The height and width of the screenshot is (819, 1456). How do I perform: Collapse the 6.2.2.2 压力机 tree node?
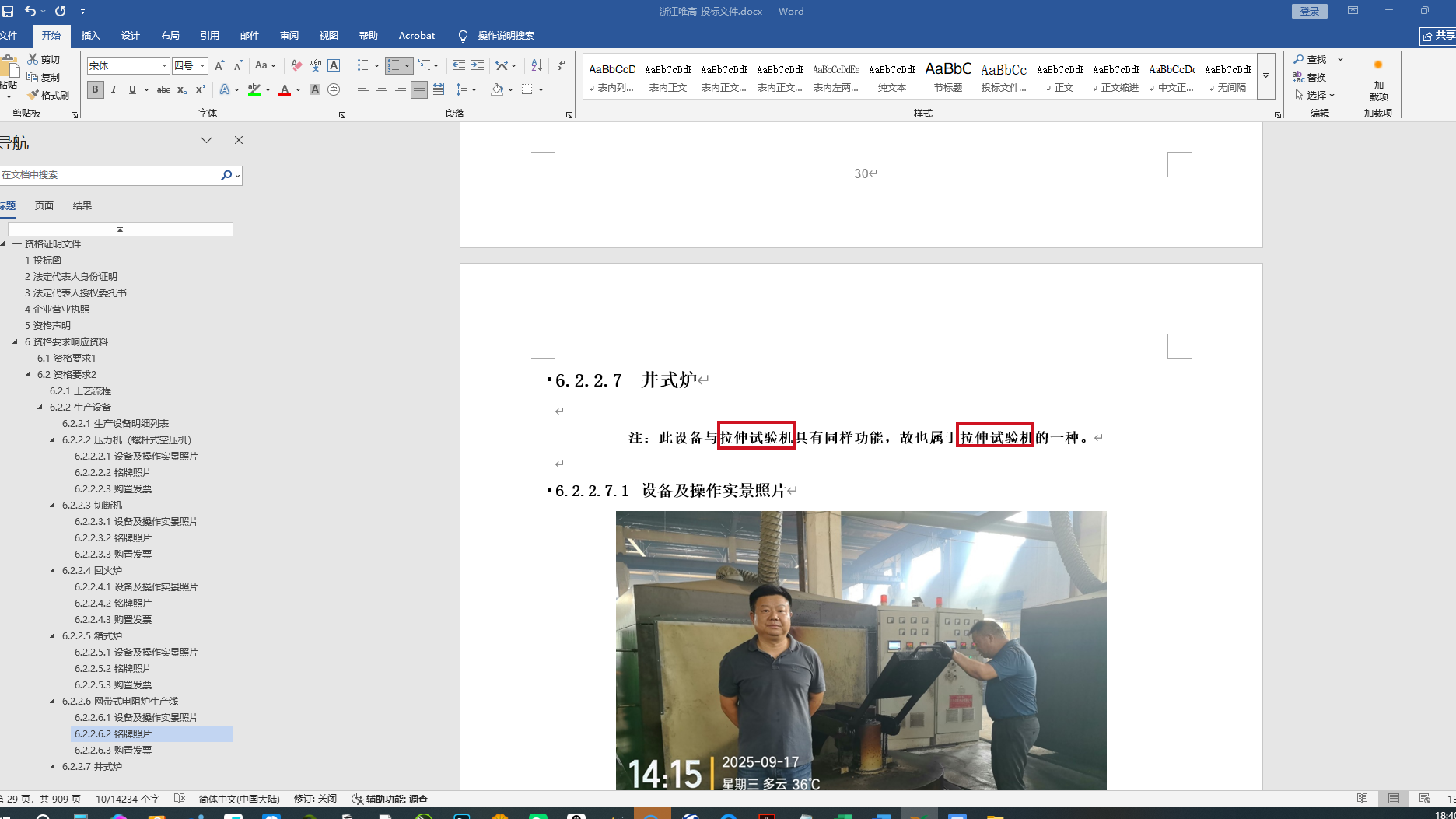pyautogui.click(x=53, y=440)
